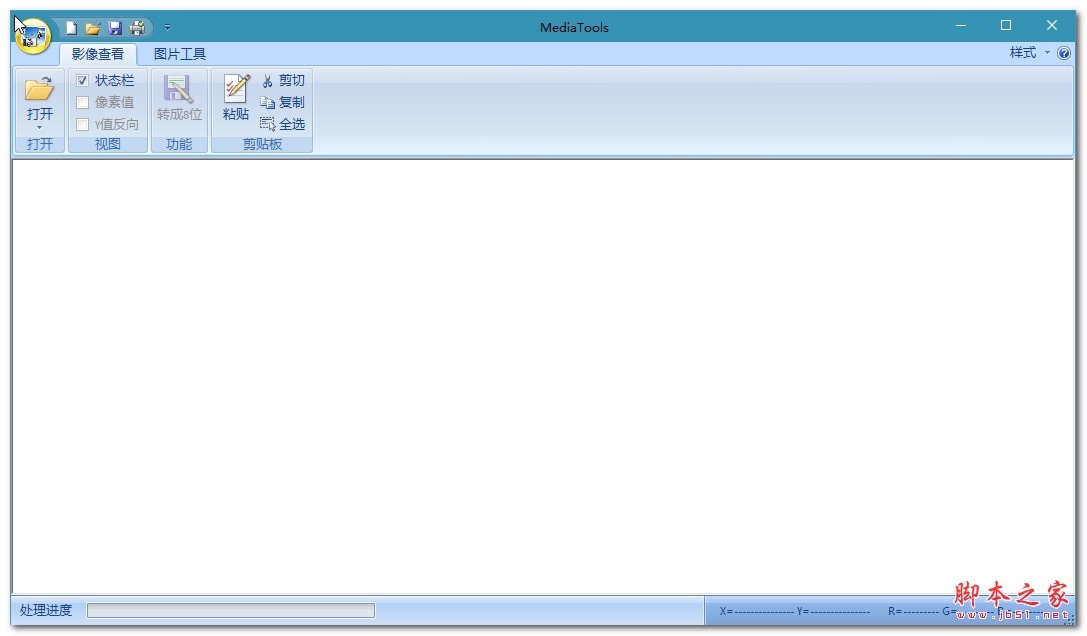This screenshot has height=636, width=1087.
Task: Click the help question mark icon
Action: 1062,53
